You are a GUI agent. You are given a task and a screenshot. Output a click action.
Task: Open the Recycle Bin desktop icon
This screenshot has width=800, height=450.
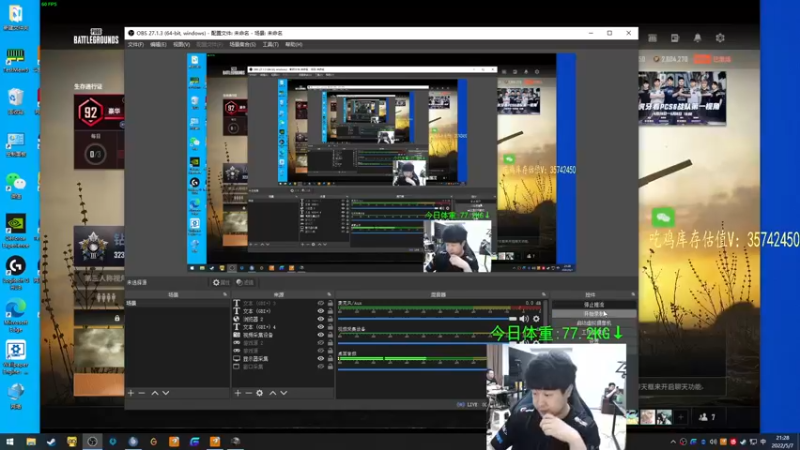point(16,101)
